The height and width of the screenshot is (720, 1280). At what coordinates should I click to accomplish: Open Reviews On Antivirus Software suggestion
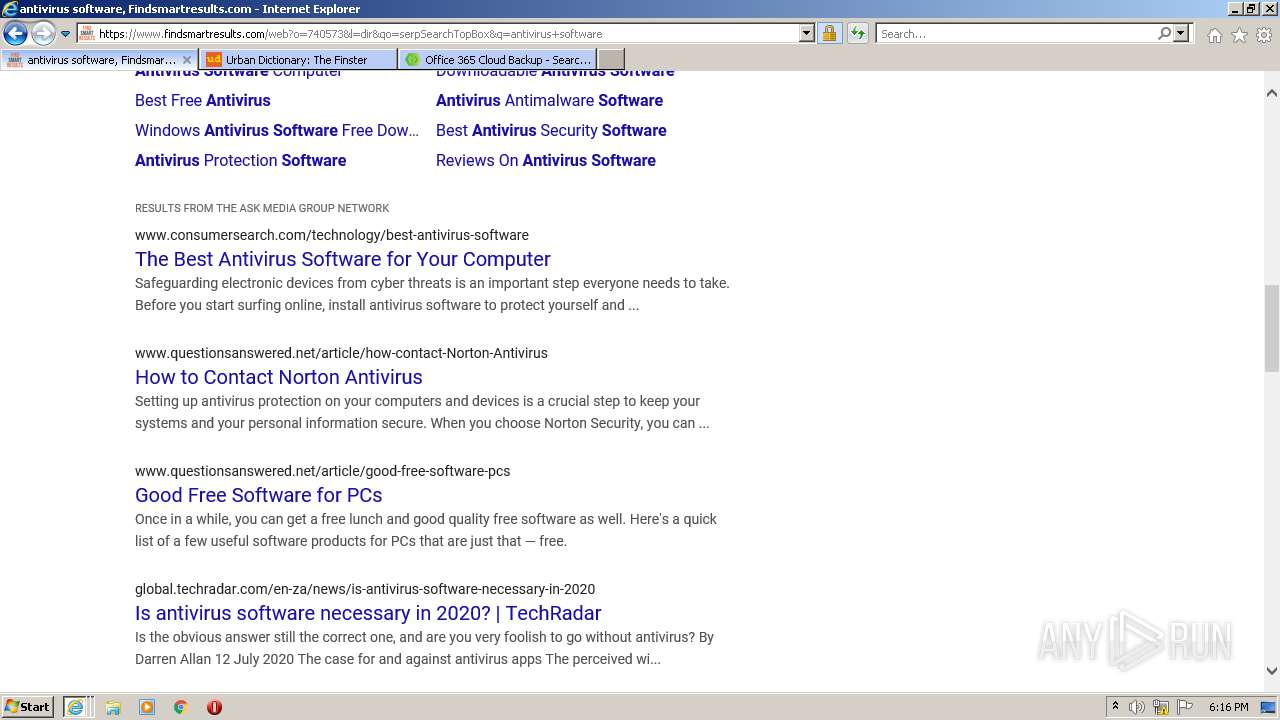(x=546, y=160)
